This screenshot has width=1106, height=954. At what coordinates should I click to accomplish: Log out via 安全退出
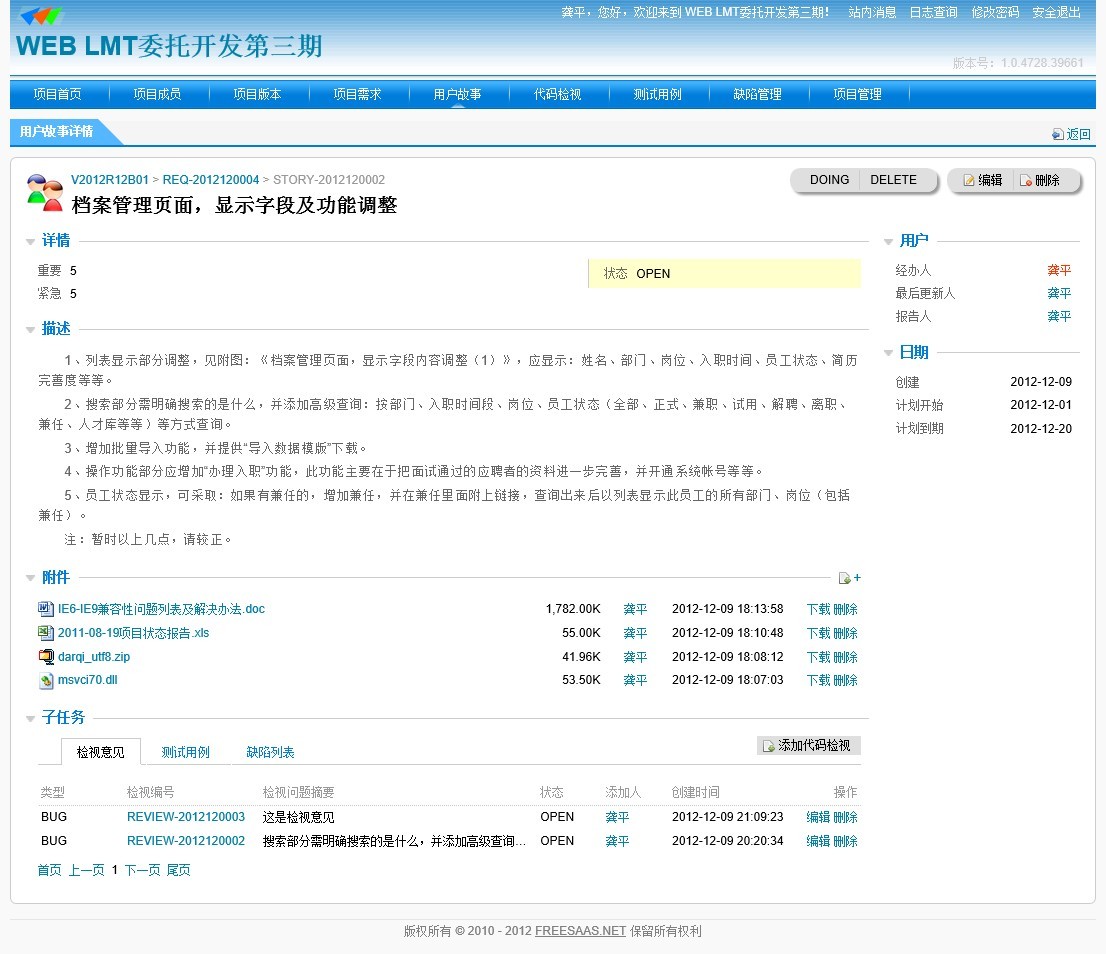pos(1057,13)
